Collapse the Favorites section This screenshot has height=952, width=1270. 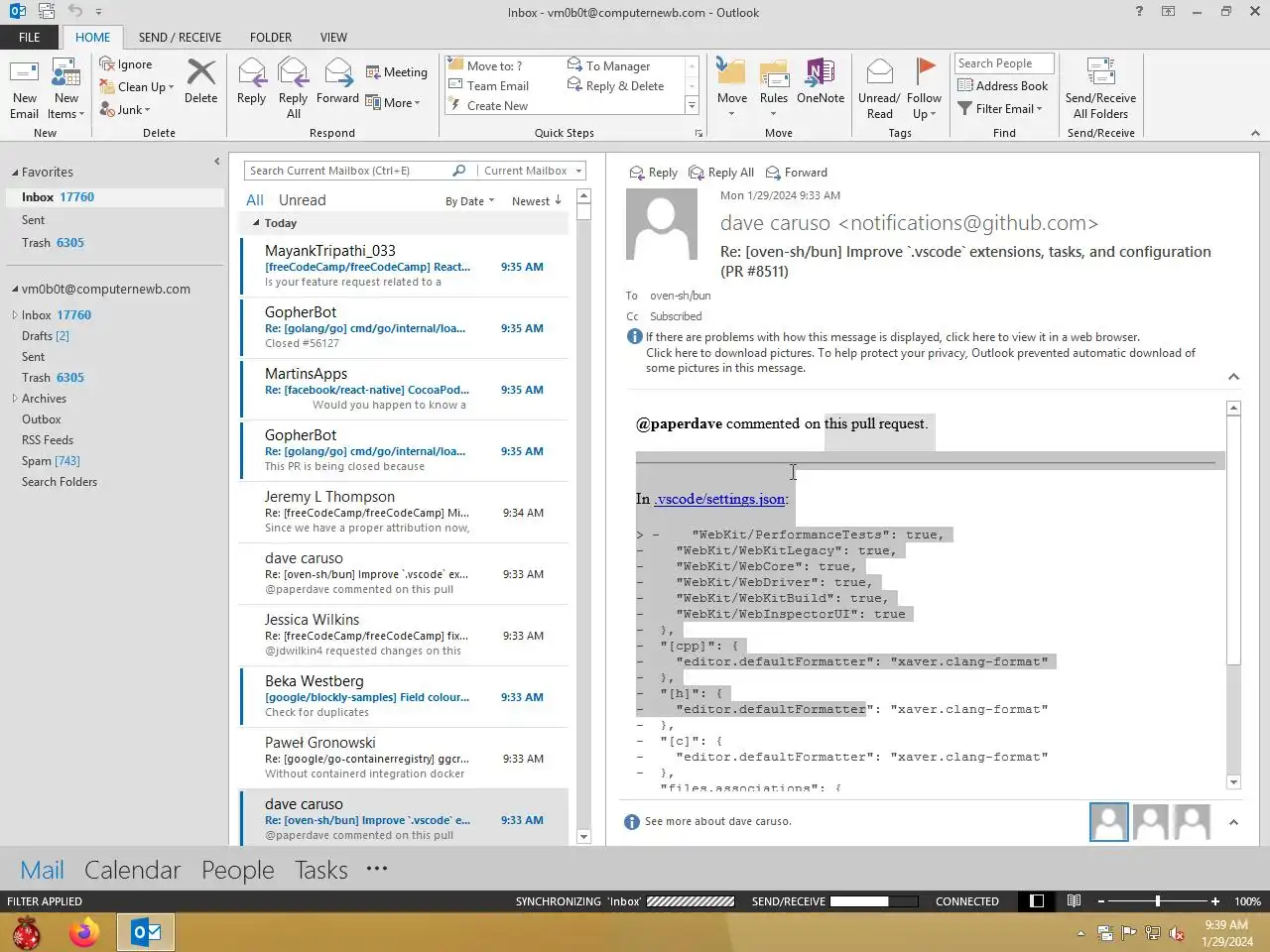pos(15,173)
